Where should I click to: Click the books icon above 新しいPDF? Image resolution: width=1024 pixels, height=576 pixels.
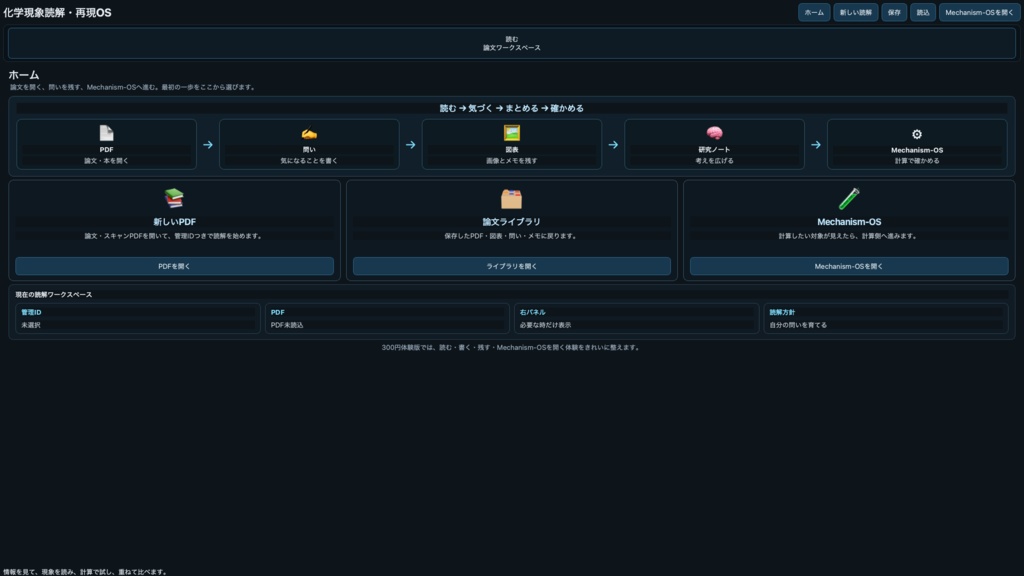(174, 198)
